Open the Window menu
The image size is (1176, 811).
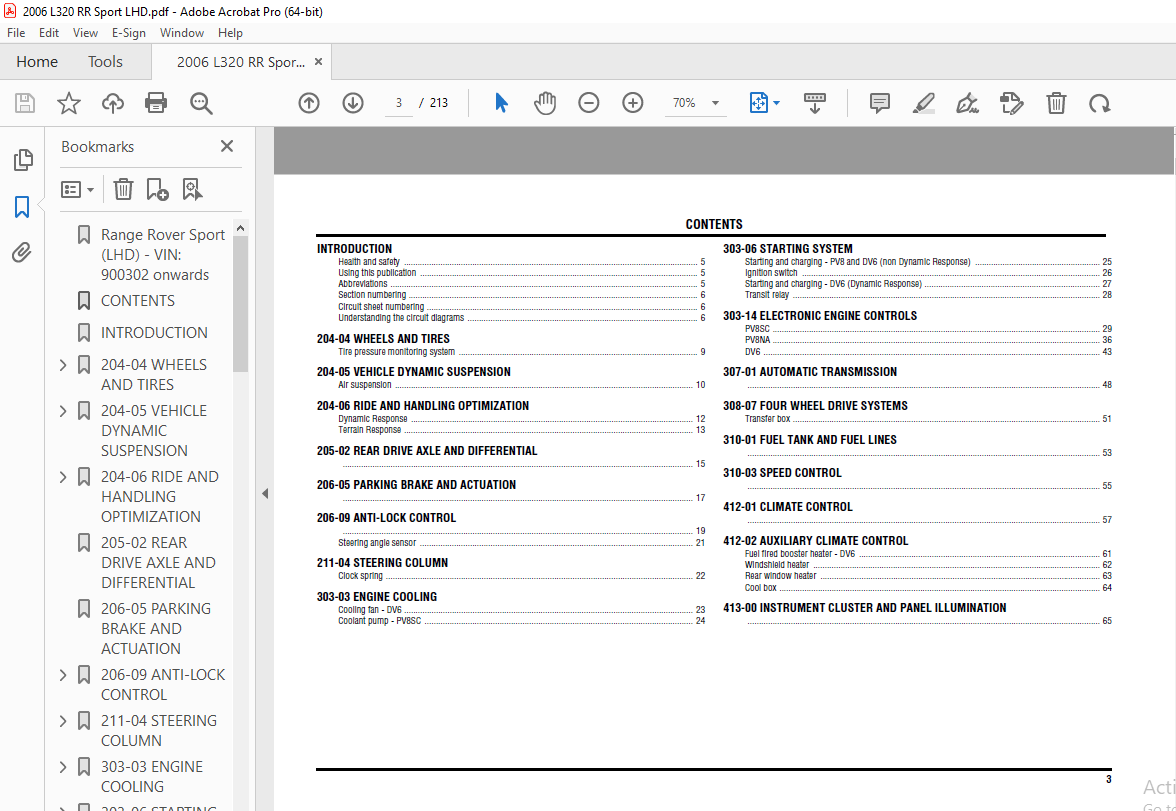(x=182, y=33)
